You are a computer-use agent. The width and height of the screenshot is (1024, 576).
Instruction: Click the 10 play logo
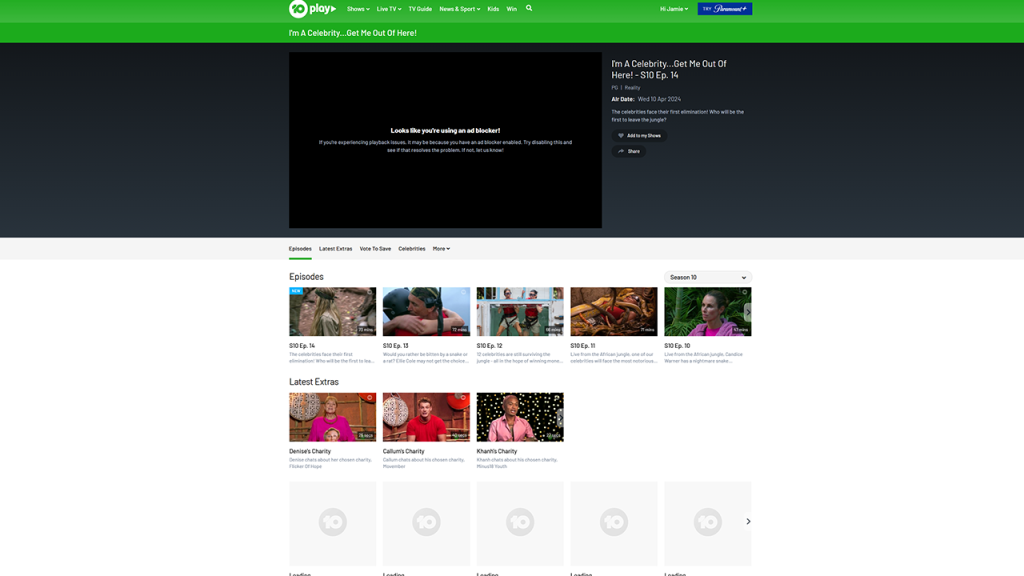pos(312,8)
